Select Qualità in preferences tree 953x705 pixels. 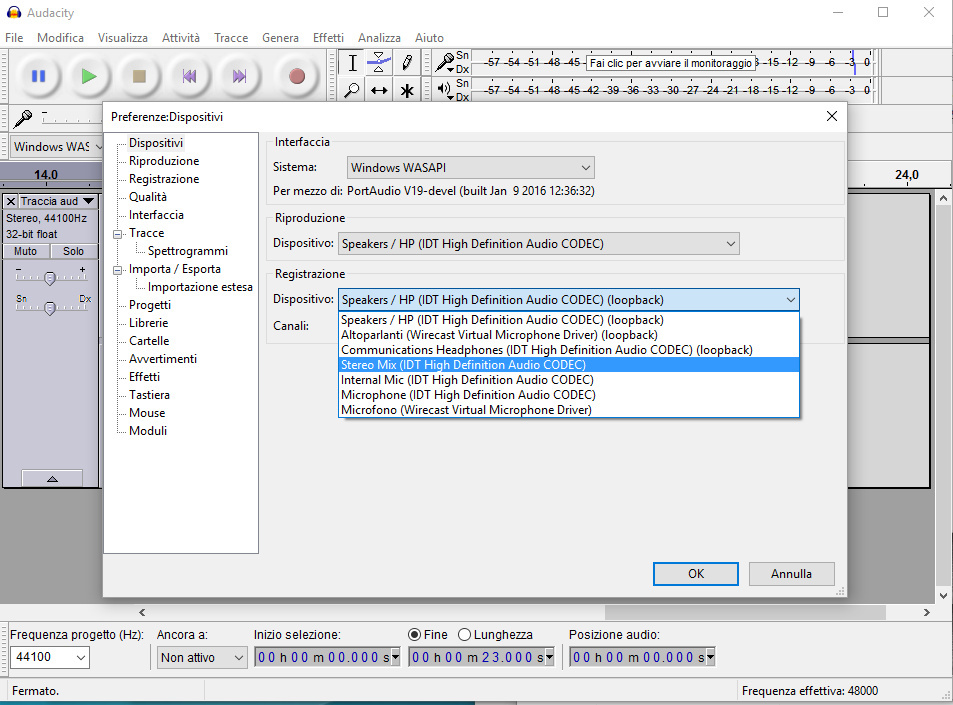tap(148, 197)
